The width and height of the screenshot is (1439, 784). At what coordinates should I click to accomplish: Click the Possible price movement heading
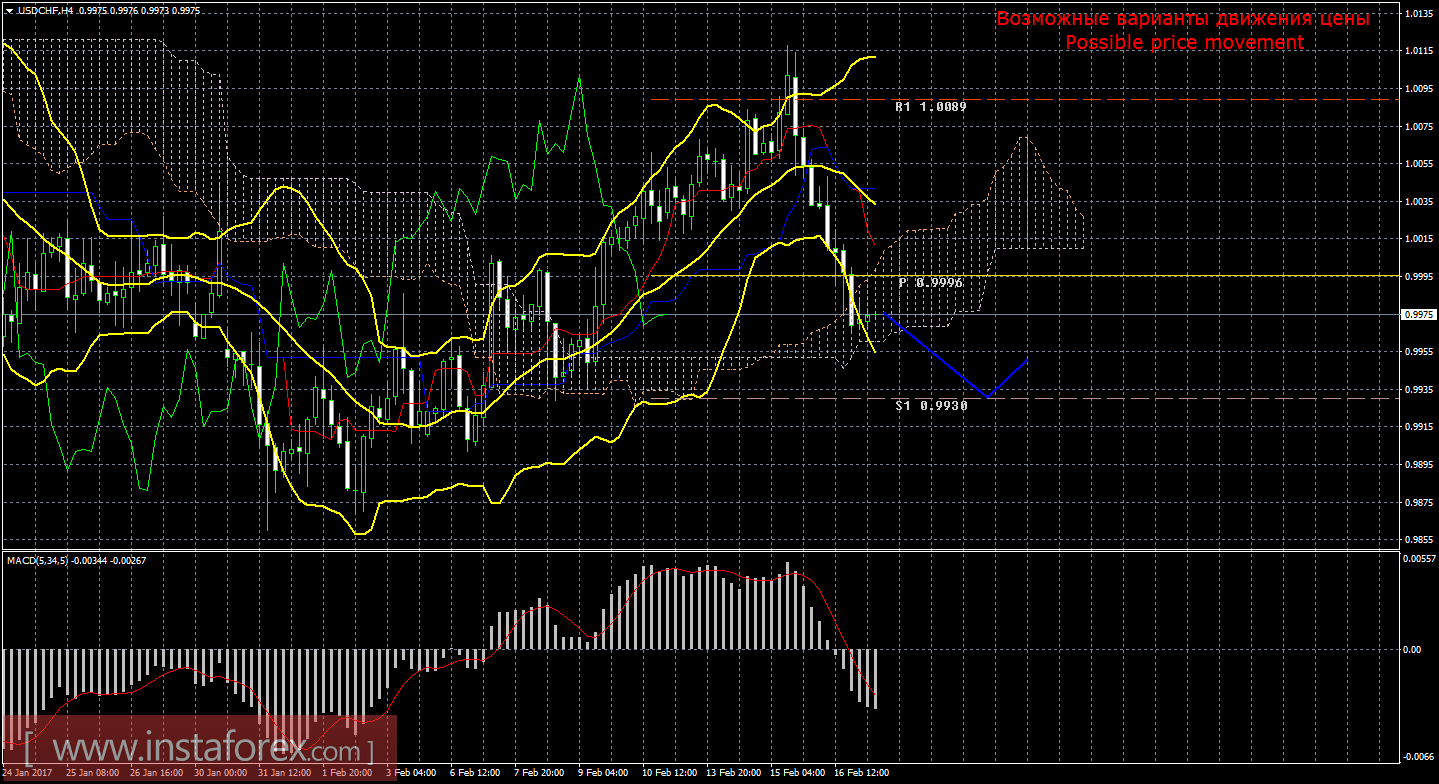pyautogui.click(x=1184, y=43)
